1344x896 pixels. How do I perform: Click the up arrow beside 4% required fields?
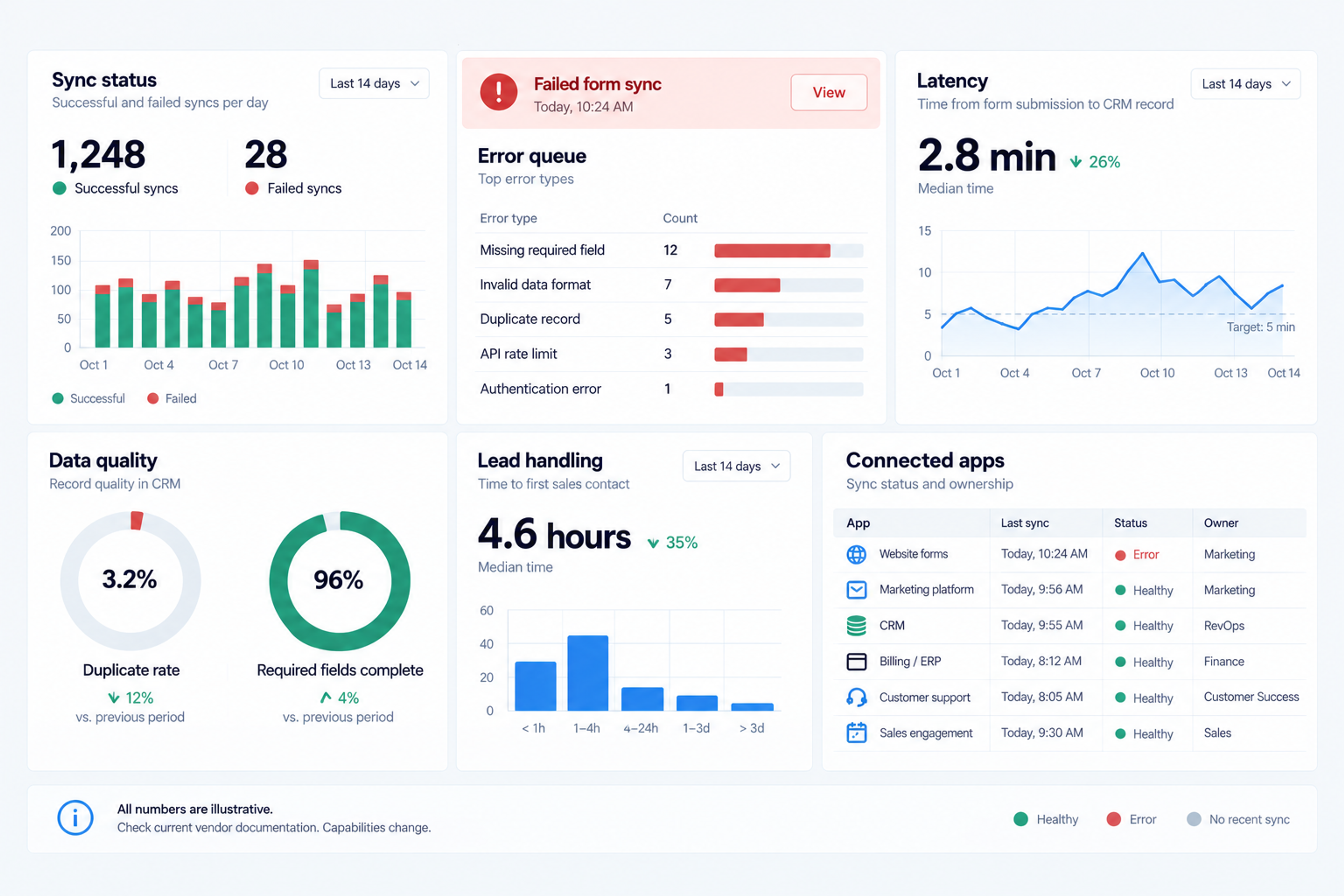[326, 697]
